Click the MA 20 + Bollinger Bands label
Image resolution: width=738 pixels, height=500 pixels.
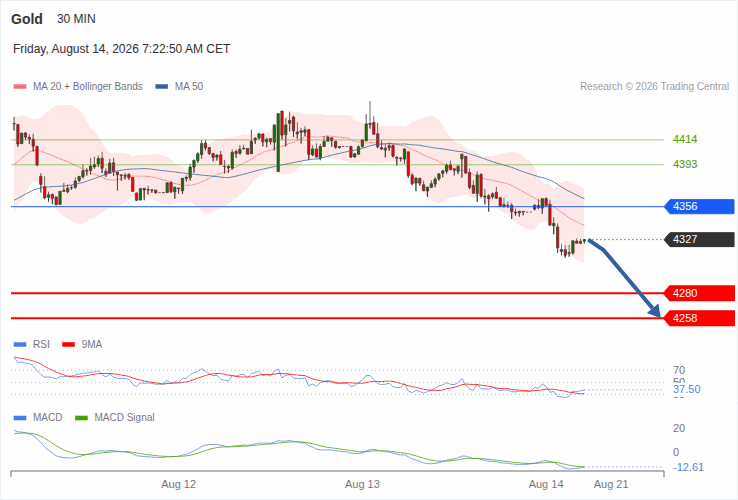[x=88, y=87]
